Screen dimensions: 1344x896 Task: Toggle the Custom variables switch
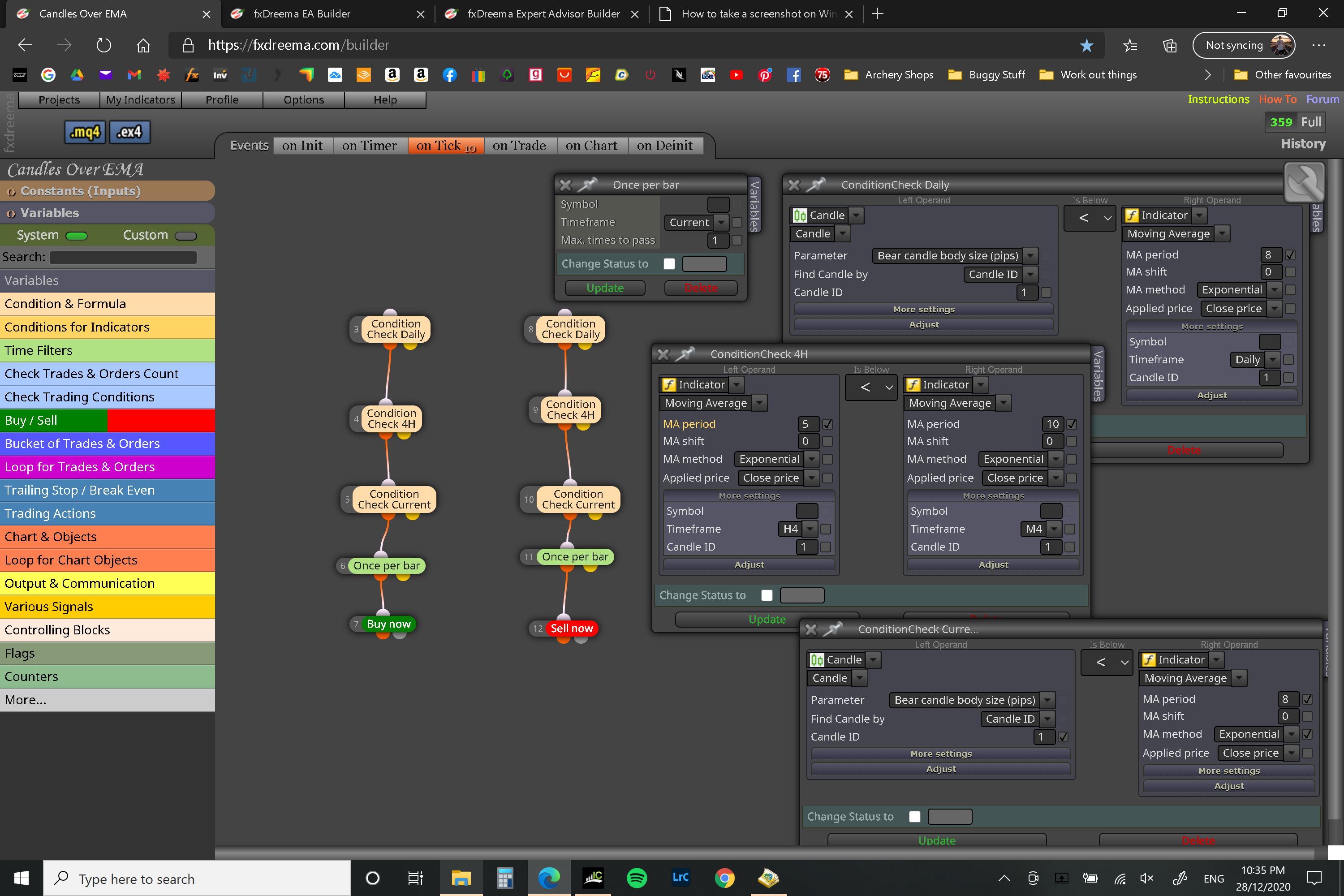tap(186, 236)
